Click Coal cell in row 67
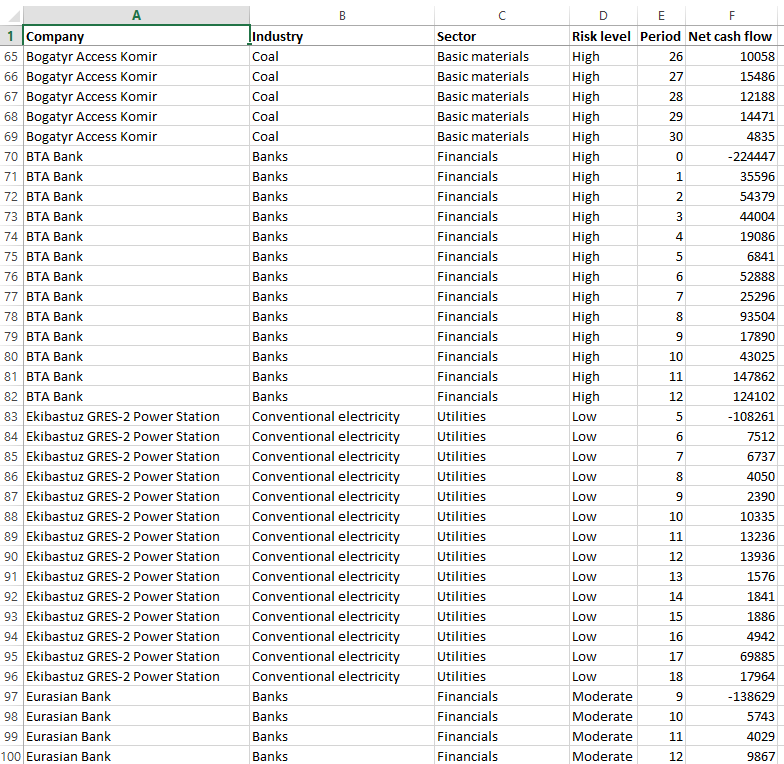This screenshot has width=784, height=764. (342, 96)
